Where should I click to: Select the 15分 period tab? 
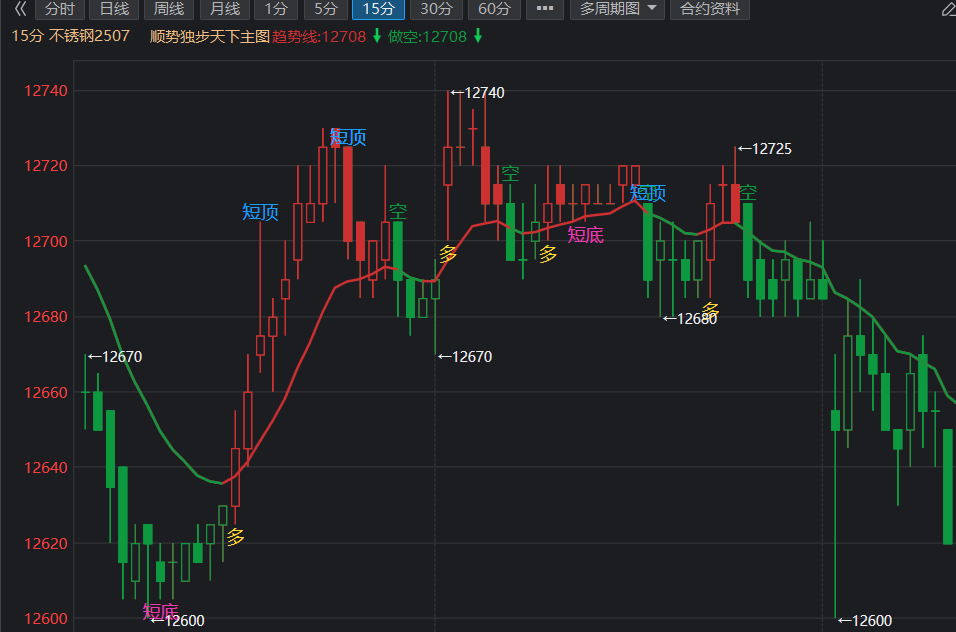(378, 9)
